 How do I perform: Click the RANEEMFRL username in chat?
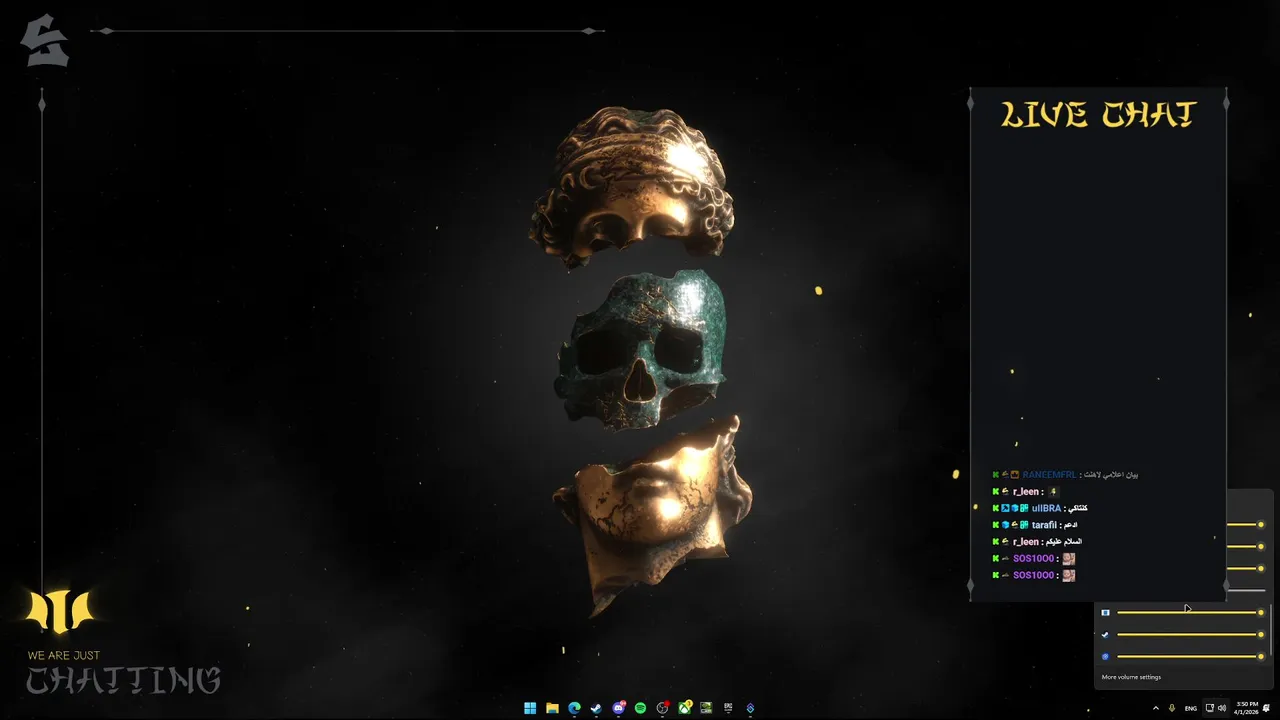pos(1049,475)
